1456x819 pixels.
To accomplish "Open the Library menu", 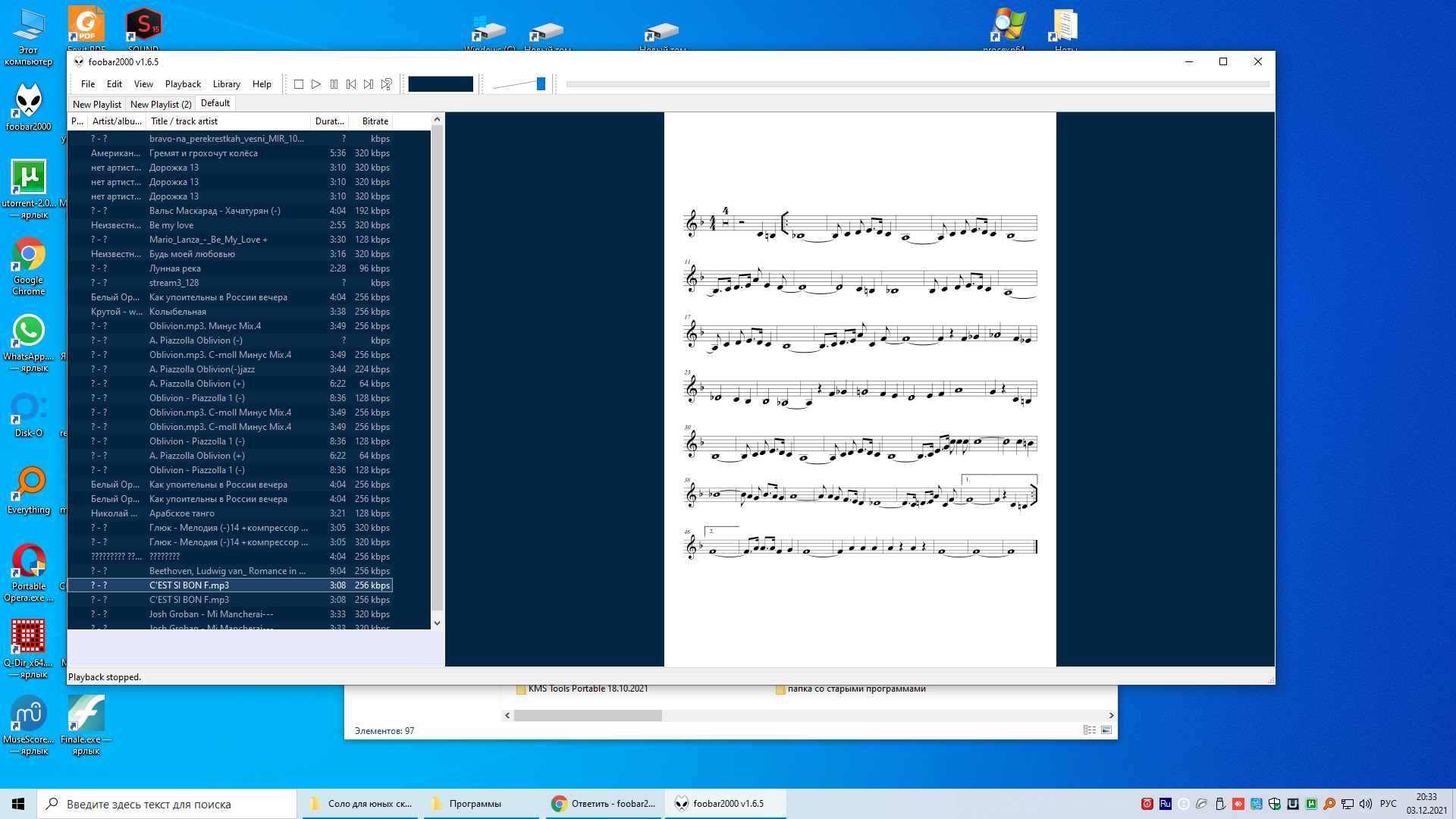I will [x=226, y=84].
